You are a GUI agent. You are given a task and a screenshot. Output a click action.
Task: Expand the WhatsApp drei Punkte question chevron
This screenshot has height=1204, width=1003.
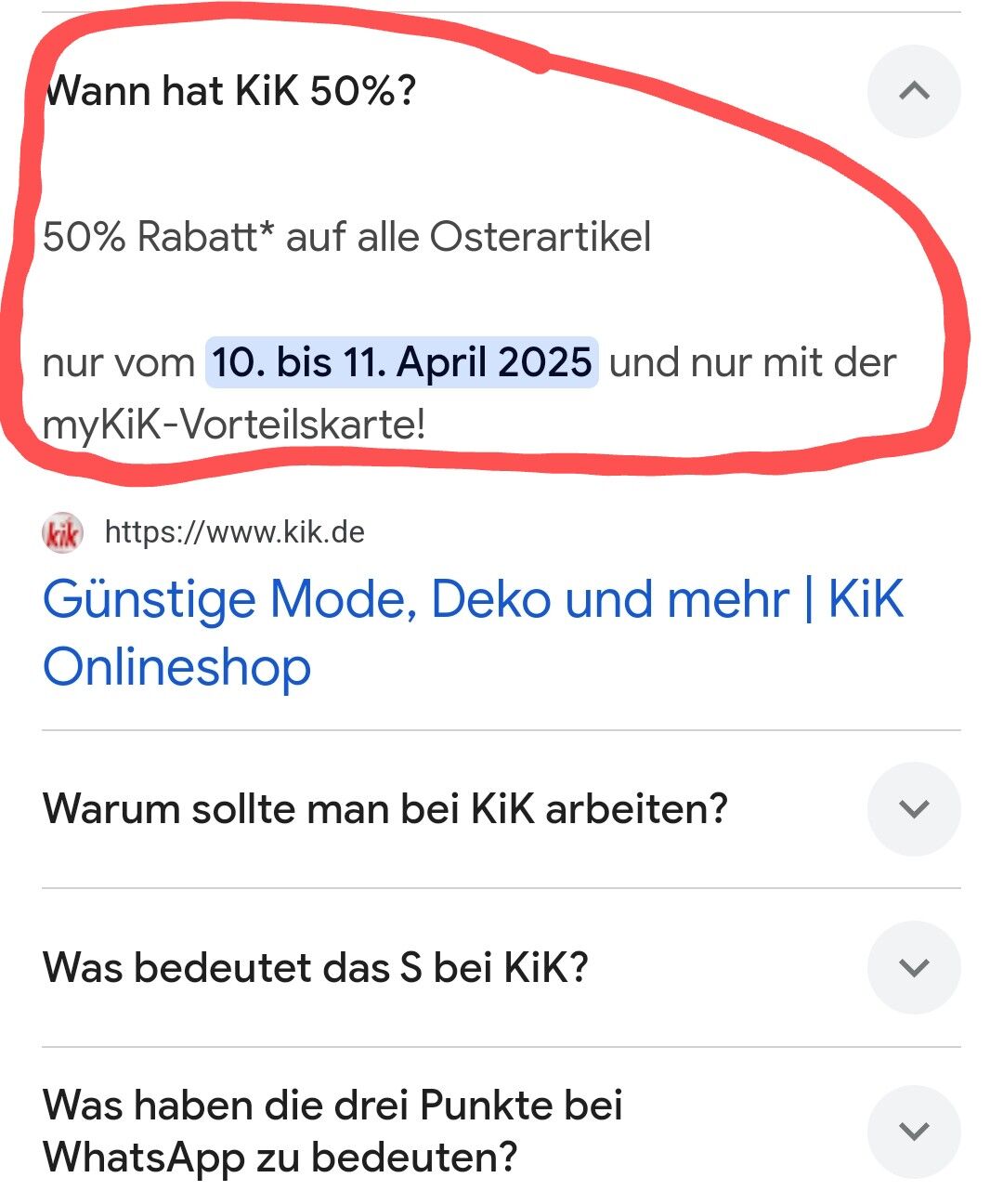(x=914, y=1131)
